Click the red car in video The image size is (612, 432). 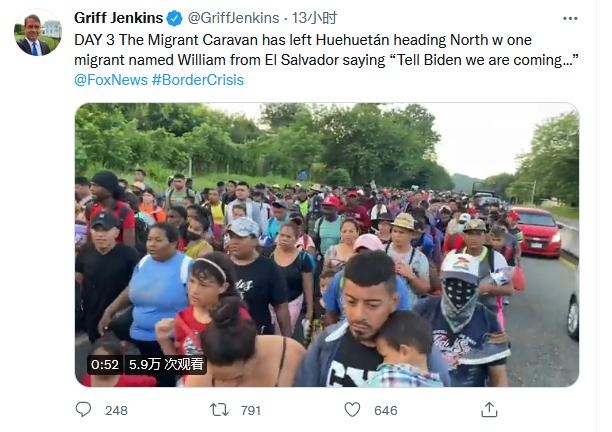coord(537,232)
